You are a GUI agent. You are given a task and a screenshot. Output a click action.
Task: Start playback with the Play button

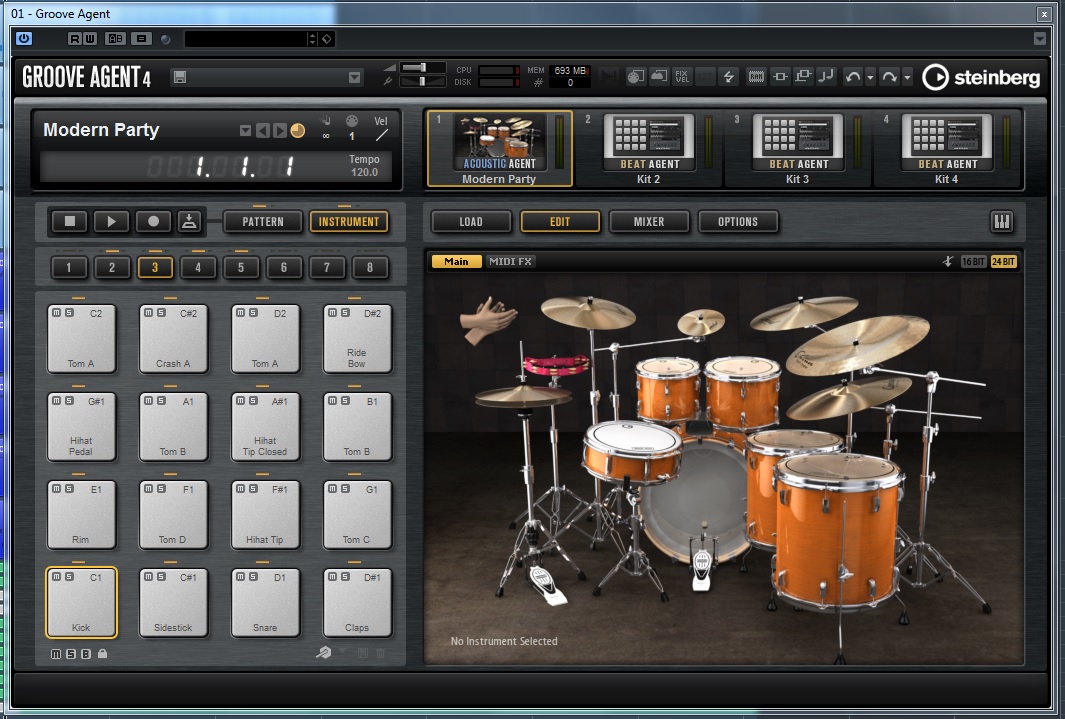point(111,221)
